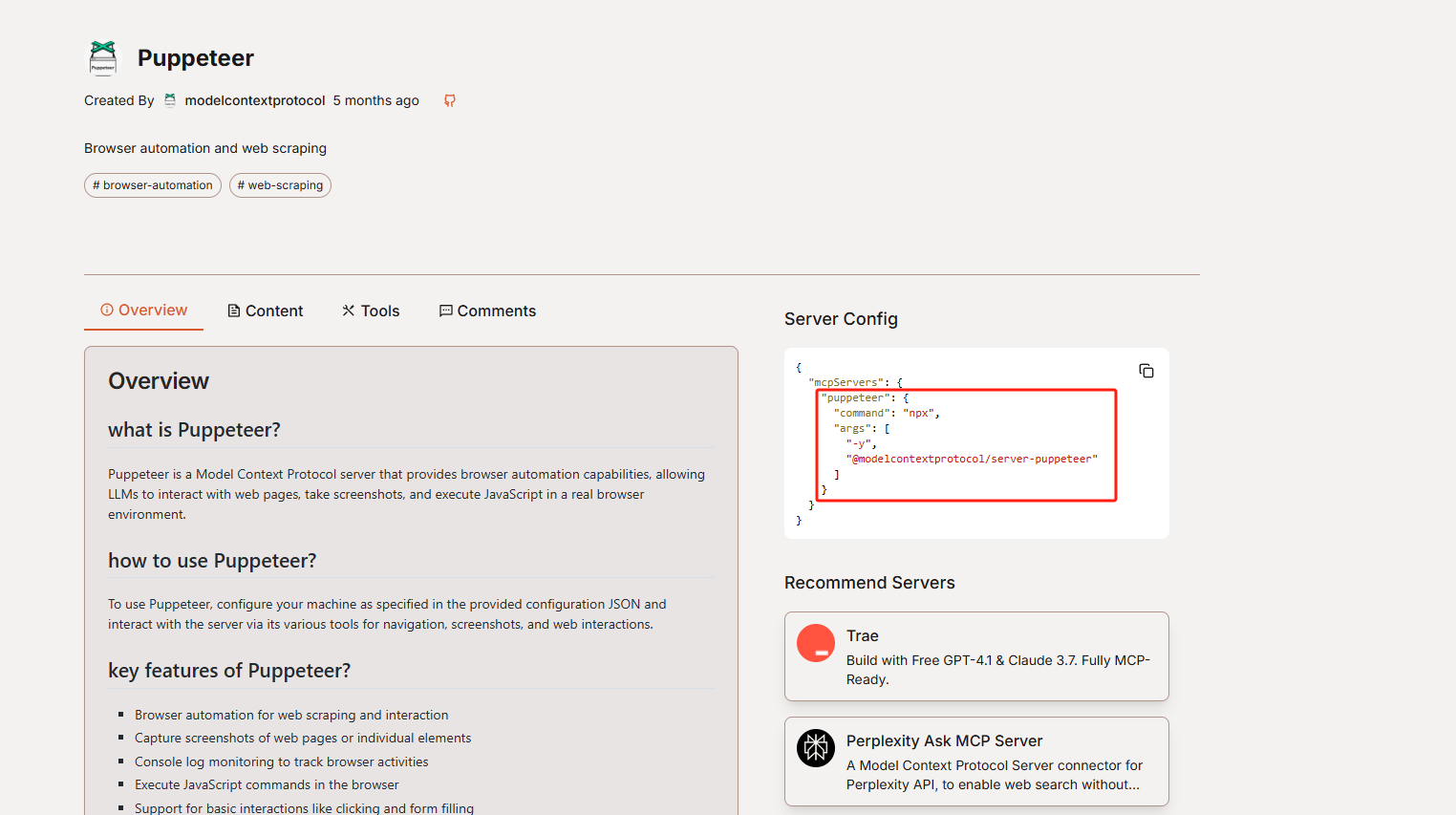1456x815 pixels.
Task: Click the 'Created By' label
Action: click(x=118, y=100)
